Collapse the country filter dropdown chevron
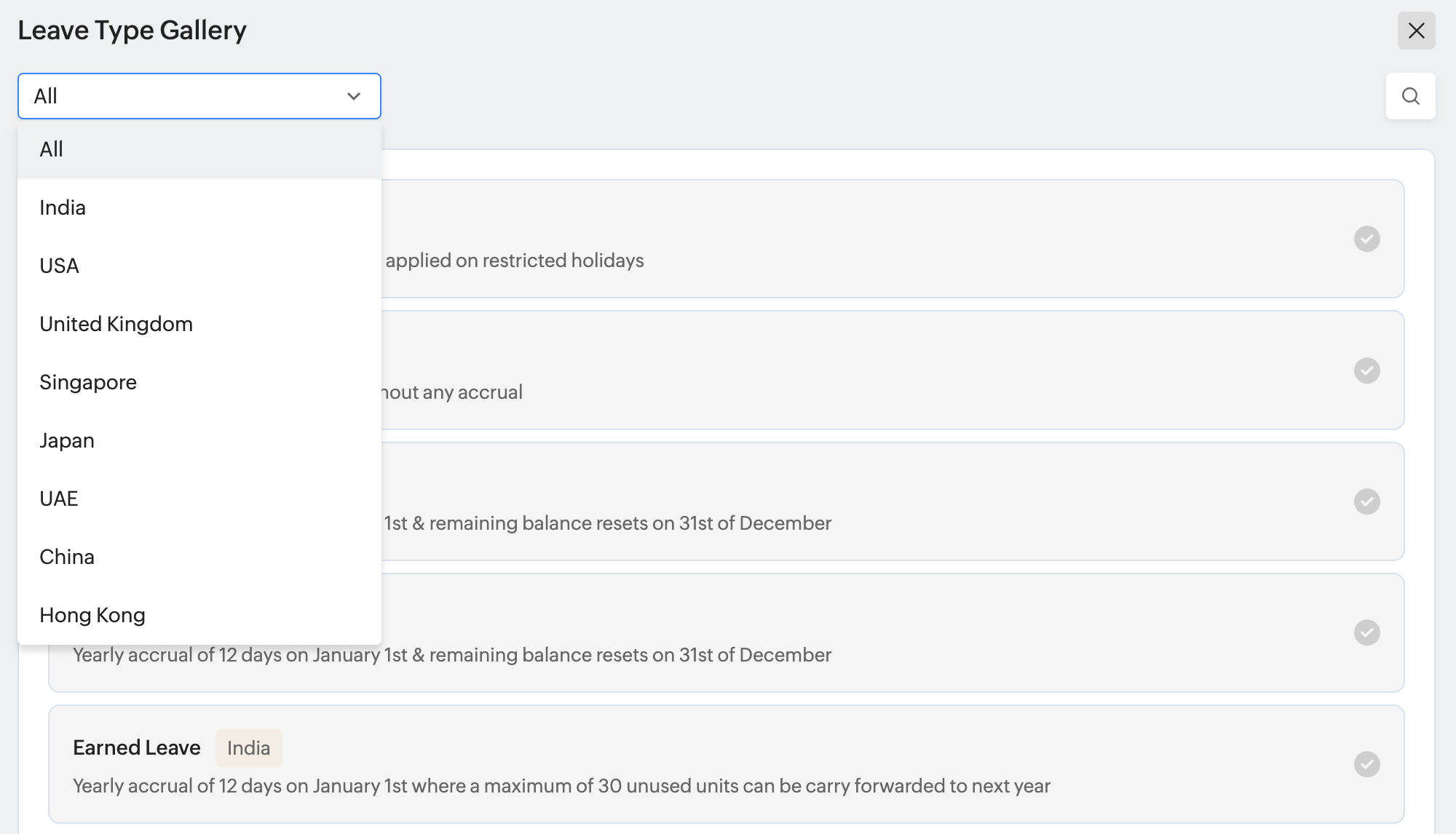Viewport: 1456px width, 834px height. [x=354, y=96]
